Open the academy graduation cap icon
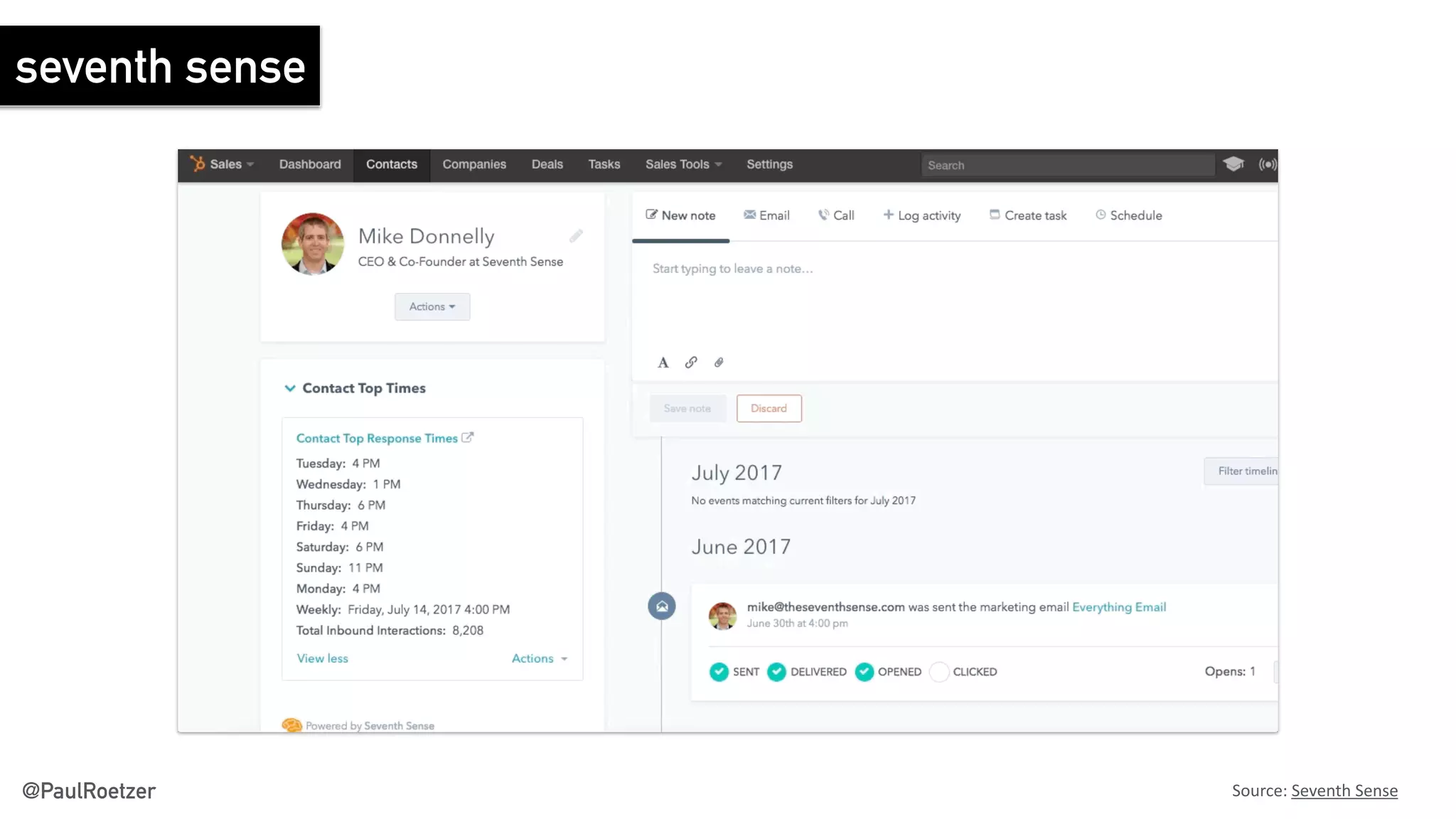Image resolution: width=1456 pixels, height=819 pixels. tap(1233, 164)
